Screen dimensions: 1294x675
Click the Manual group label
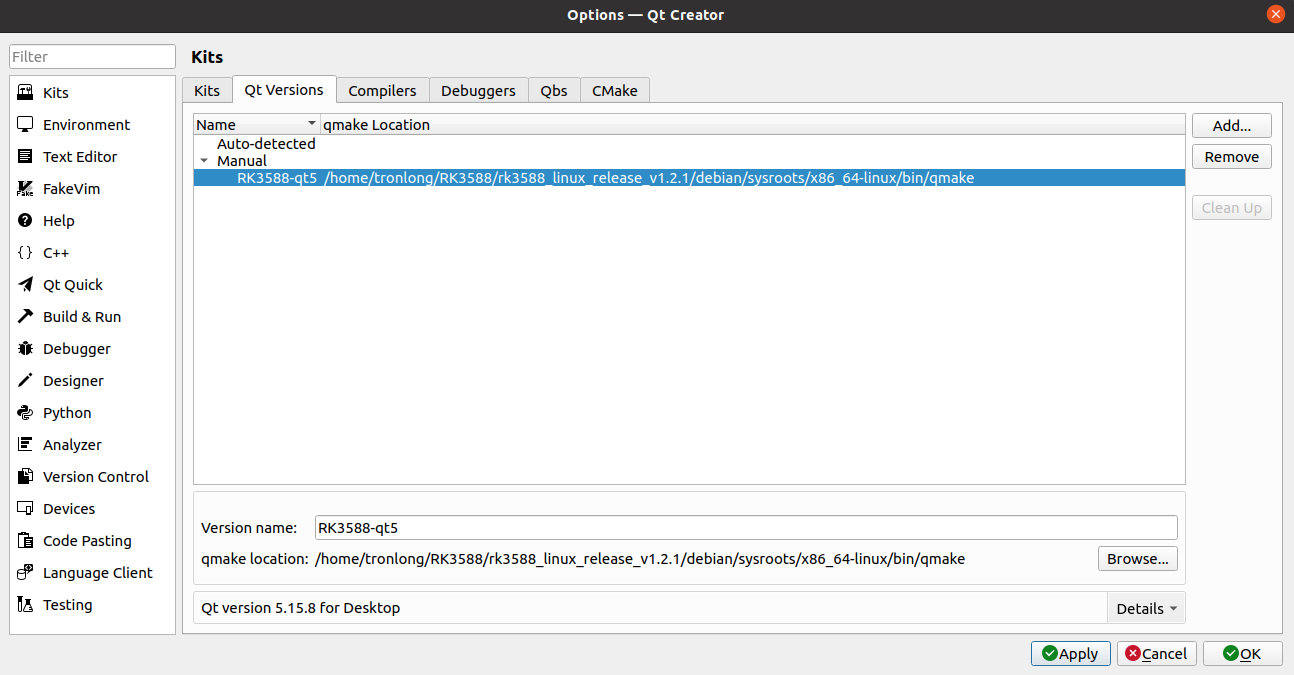click(x=242, y=160)
